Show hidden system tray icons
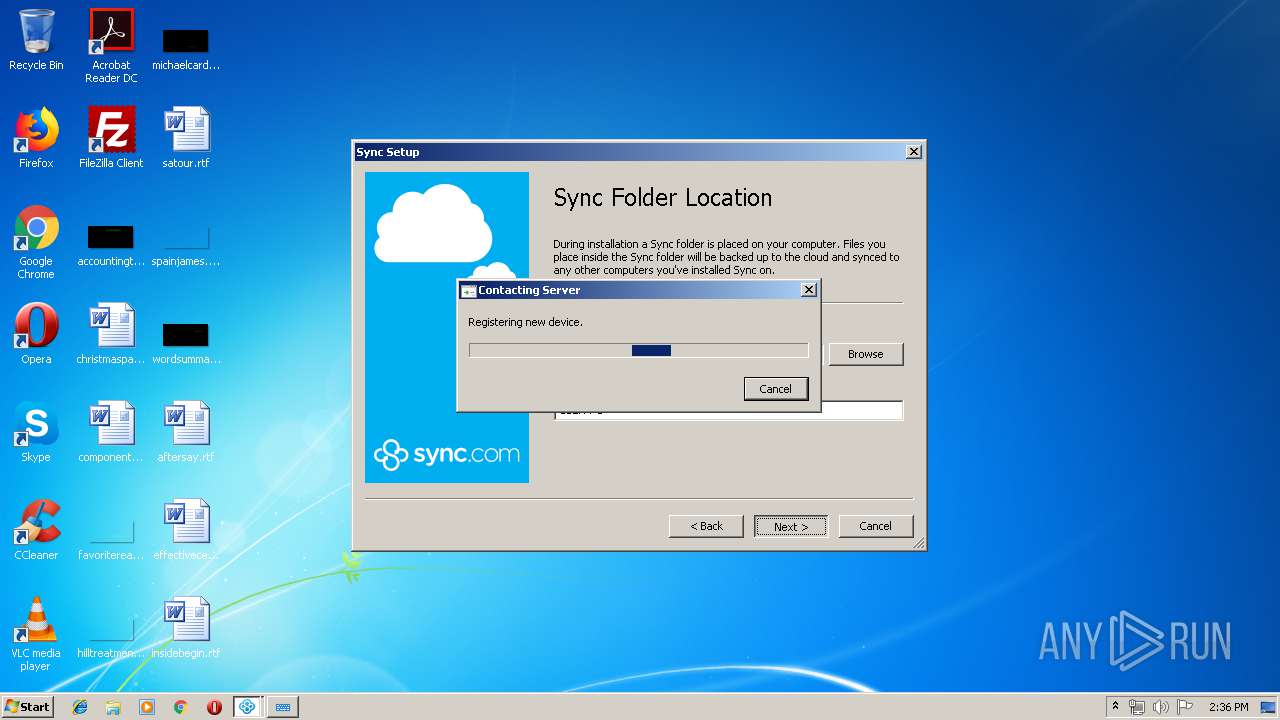This screenshot has height=720, width=1280. coord(1115,707)
